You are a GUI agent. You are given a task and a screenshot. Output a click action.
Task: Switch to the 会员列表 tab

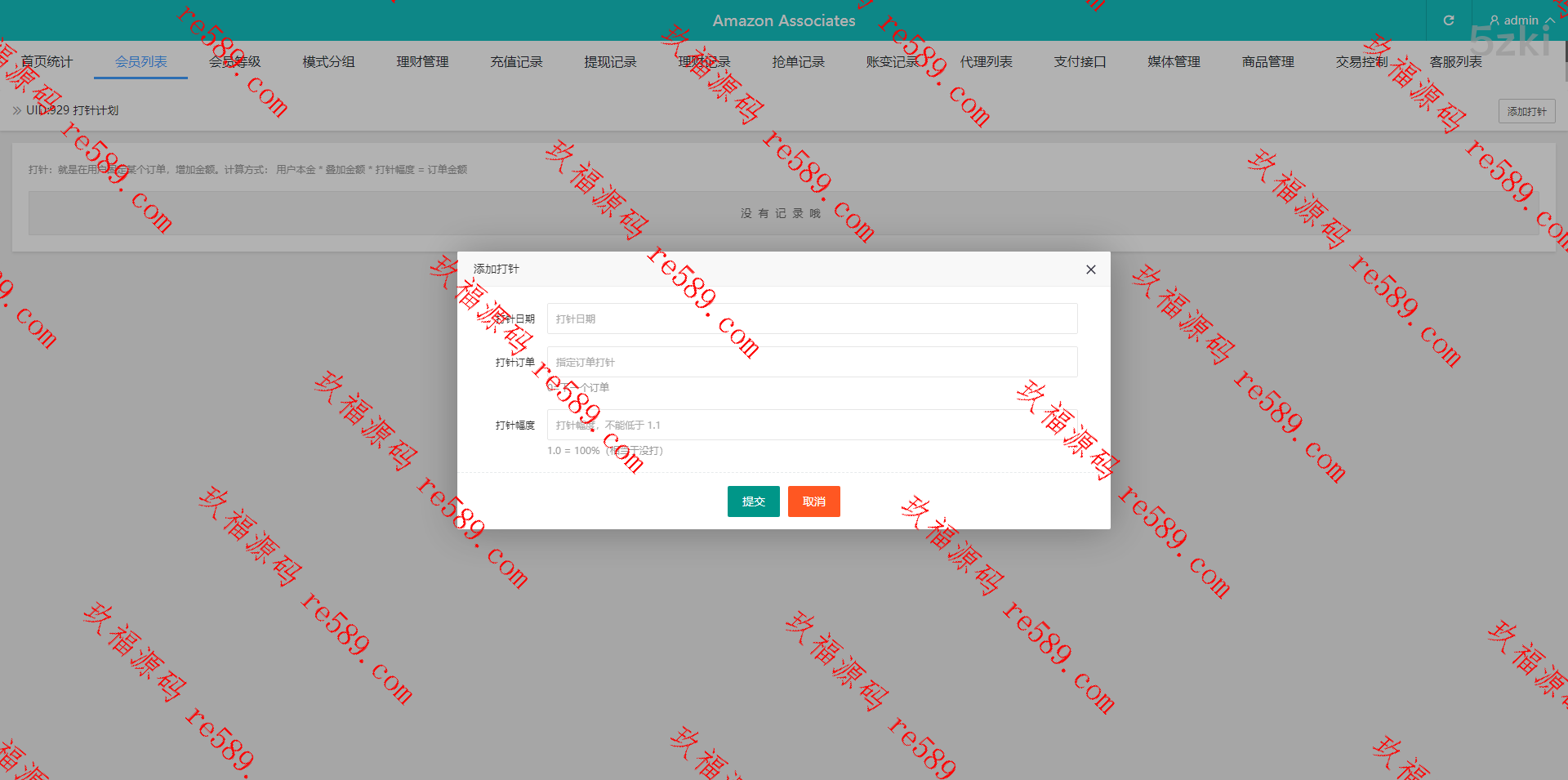140,62
